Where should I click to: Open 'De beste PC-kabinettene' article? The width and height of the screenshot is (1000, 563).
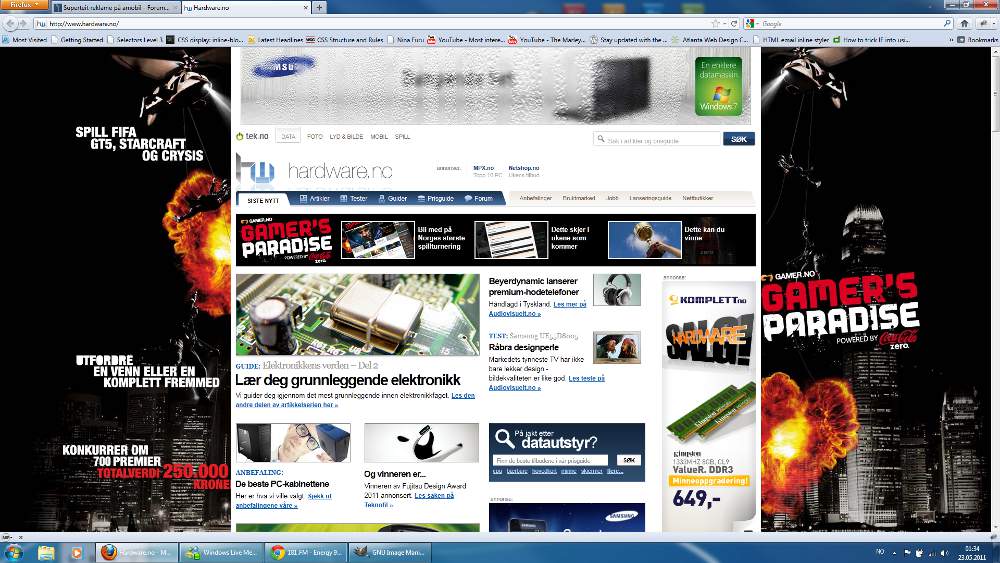[x=283, y=484]
